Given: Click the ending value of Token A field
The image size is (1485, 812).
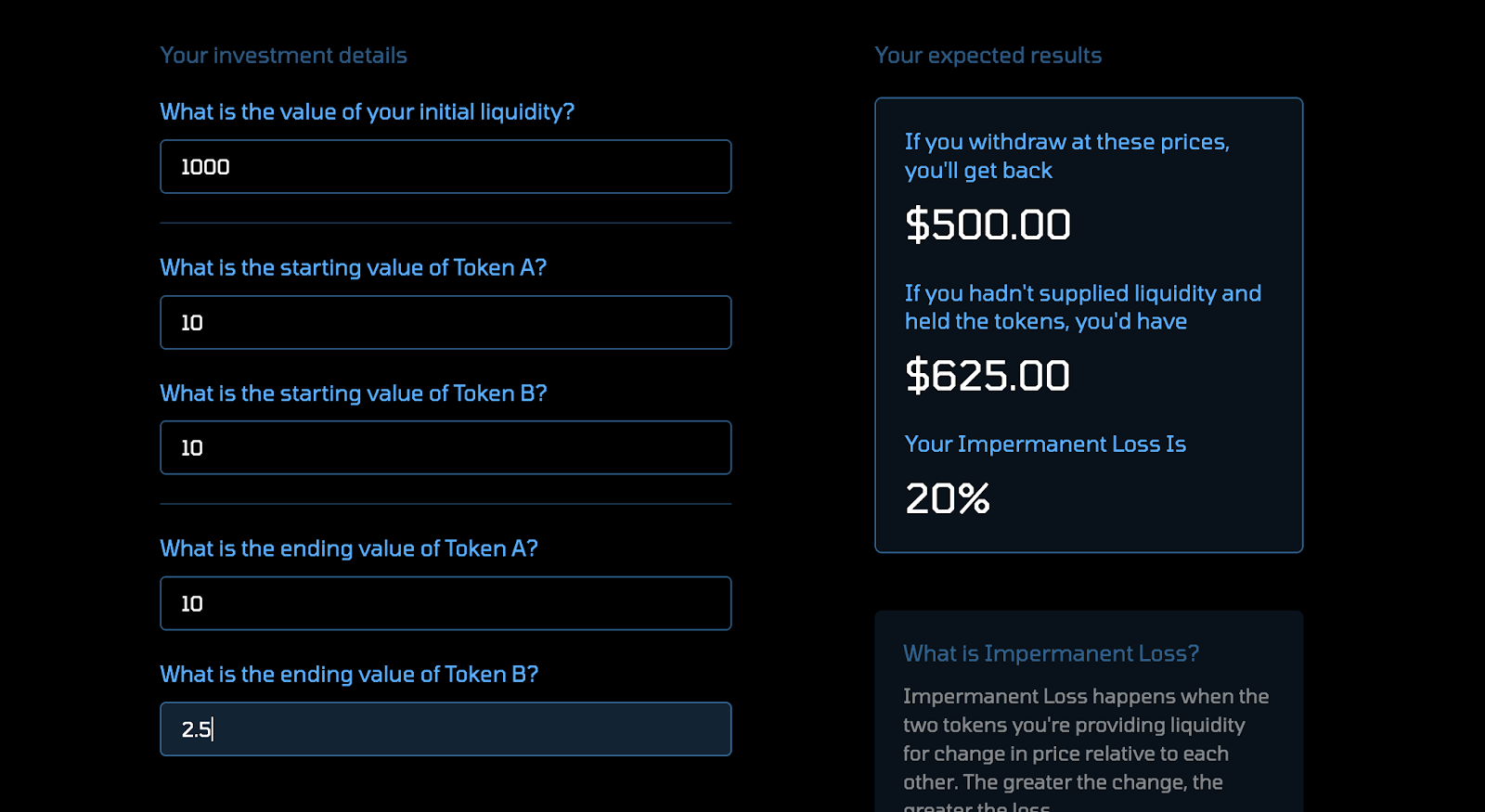Looking at the screenshot, I should pos(445,602).
